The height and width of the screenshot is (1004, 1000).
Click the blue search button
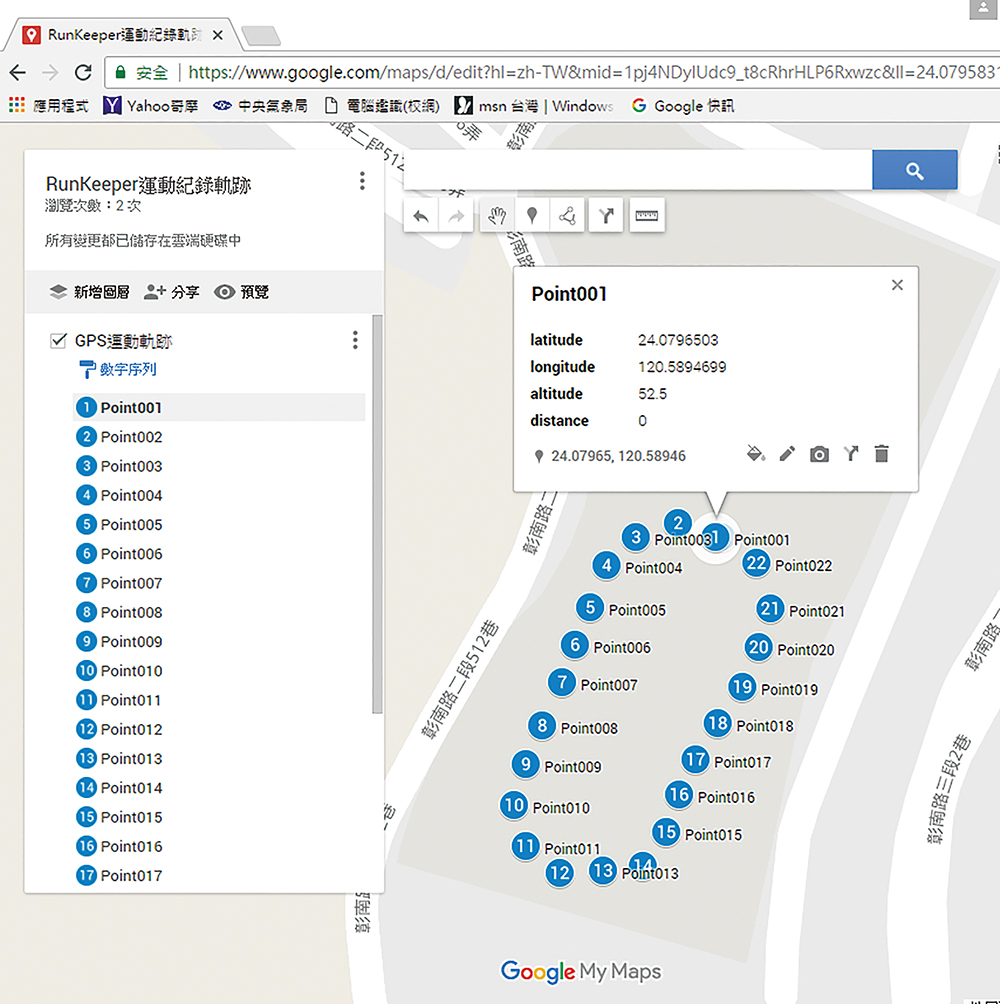pos(915,170)
